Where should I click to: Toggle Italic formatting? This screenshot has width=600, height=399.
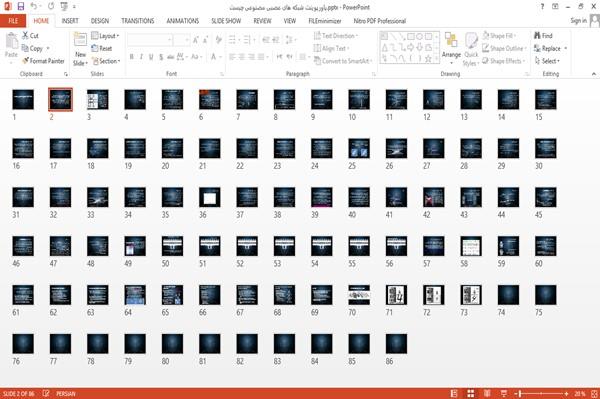141,57
